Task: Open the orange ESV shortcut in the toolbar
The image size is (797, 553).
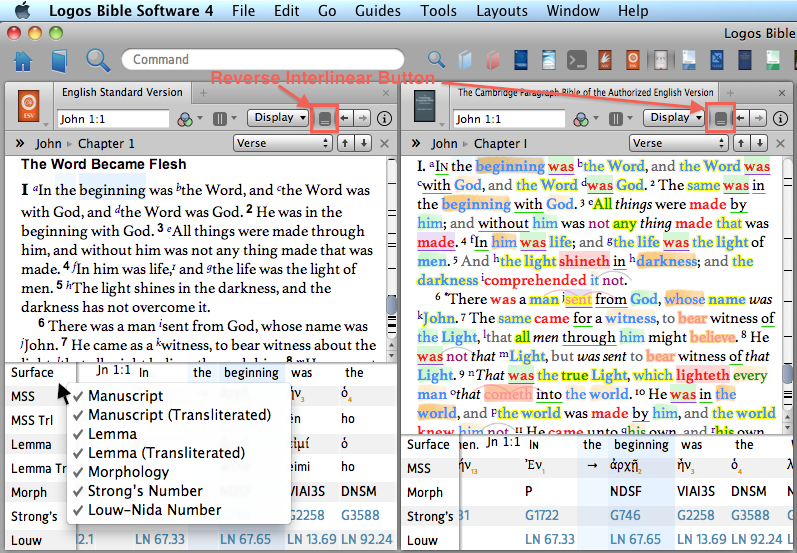Action: [x=632, y=60]
